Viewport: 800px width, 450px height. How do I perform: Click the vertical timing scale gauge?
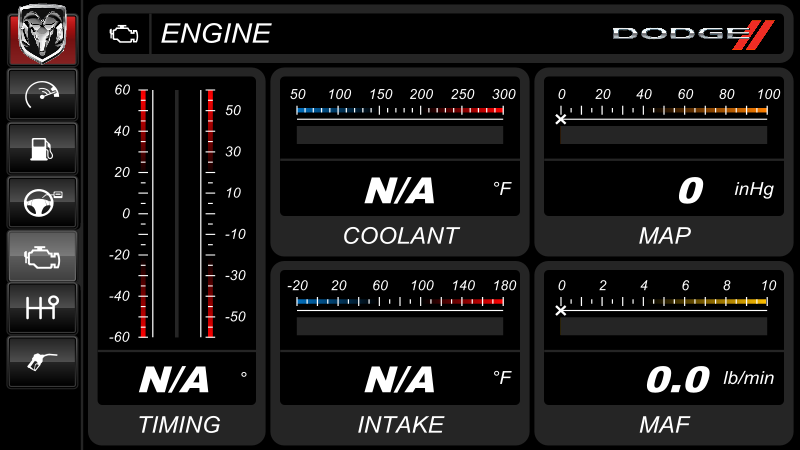point(177,213)
